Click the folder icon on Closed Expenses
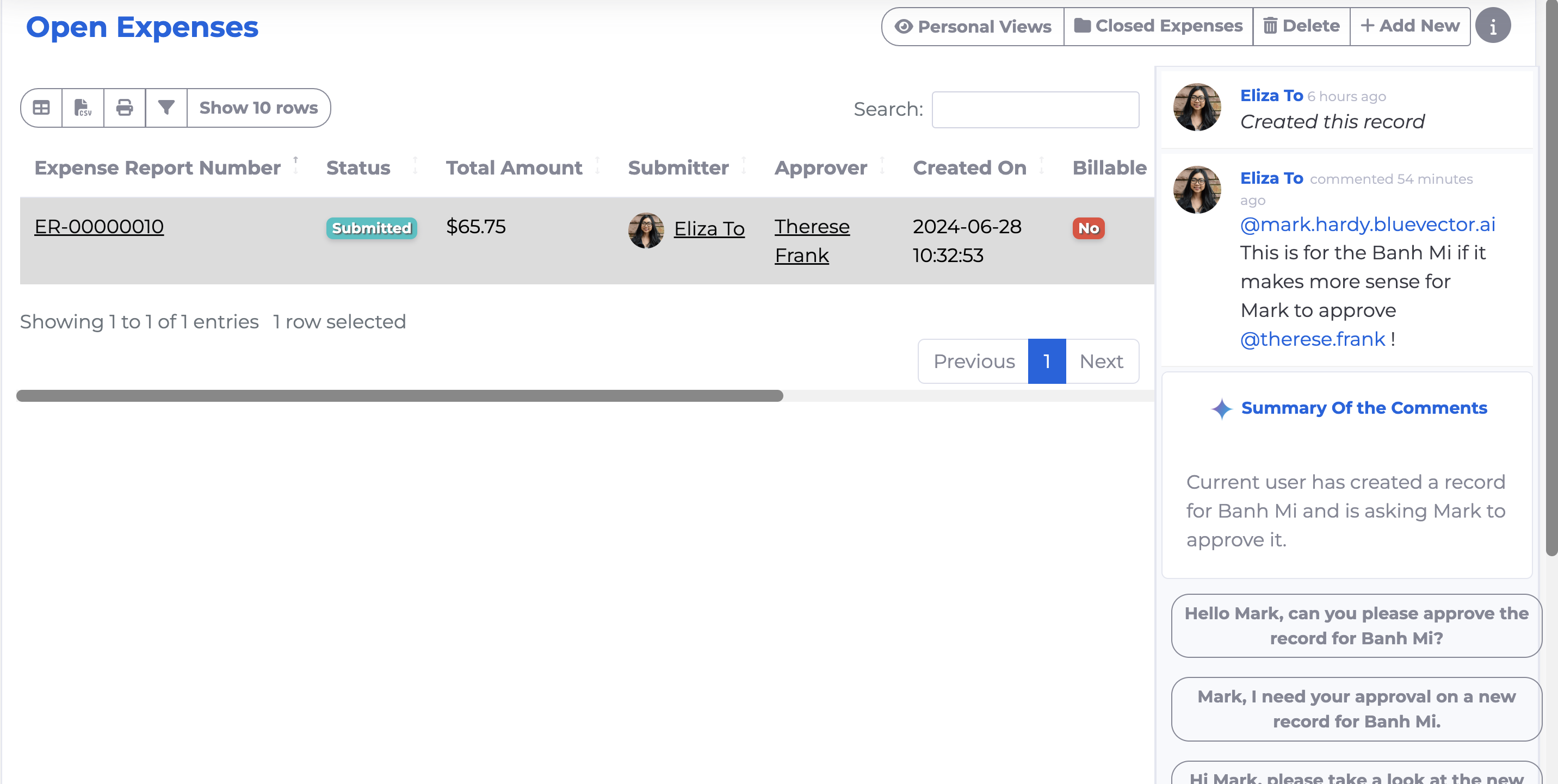This screenshot has width=1558, height=784. point(1083,26)
